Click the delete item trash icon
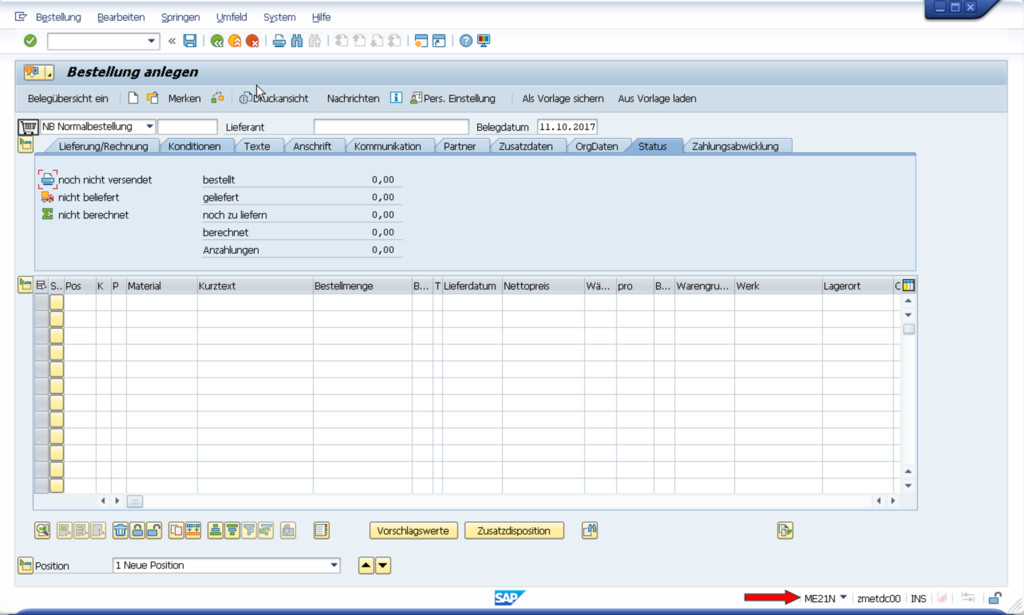This screenshot has width=1024, height=615. pos(119,531)
